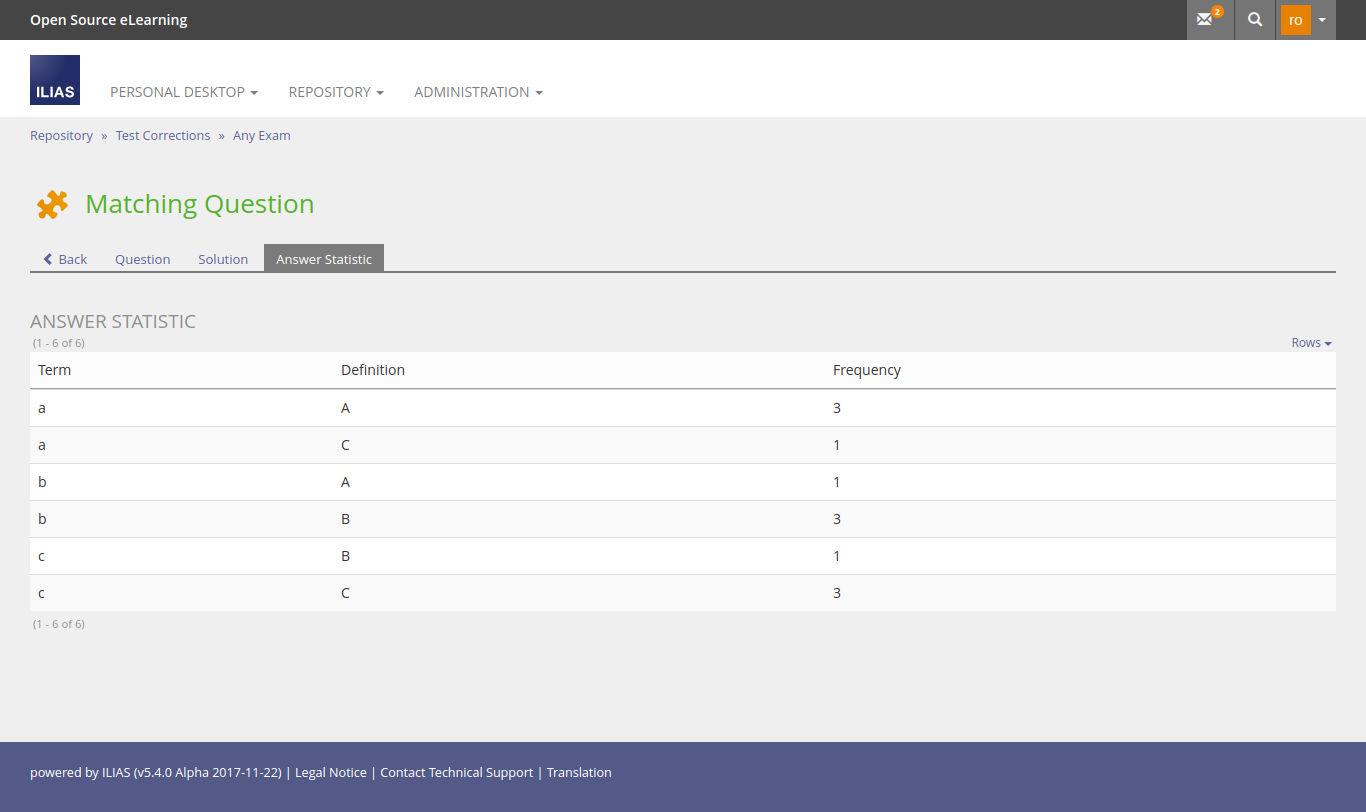Expand the Repository menu
The height and width of the screenshot is (812, 1366).
tap(336, 92)
